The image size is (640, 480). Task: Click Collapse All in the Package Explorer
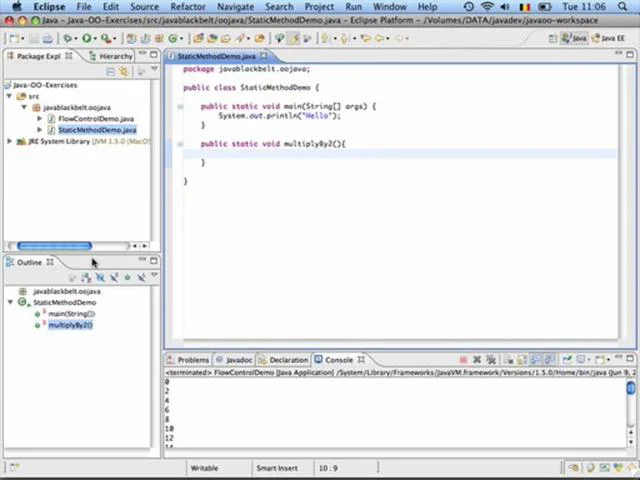coord(110,72)
